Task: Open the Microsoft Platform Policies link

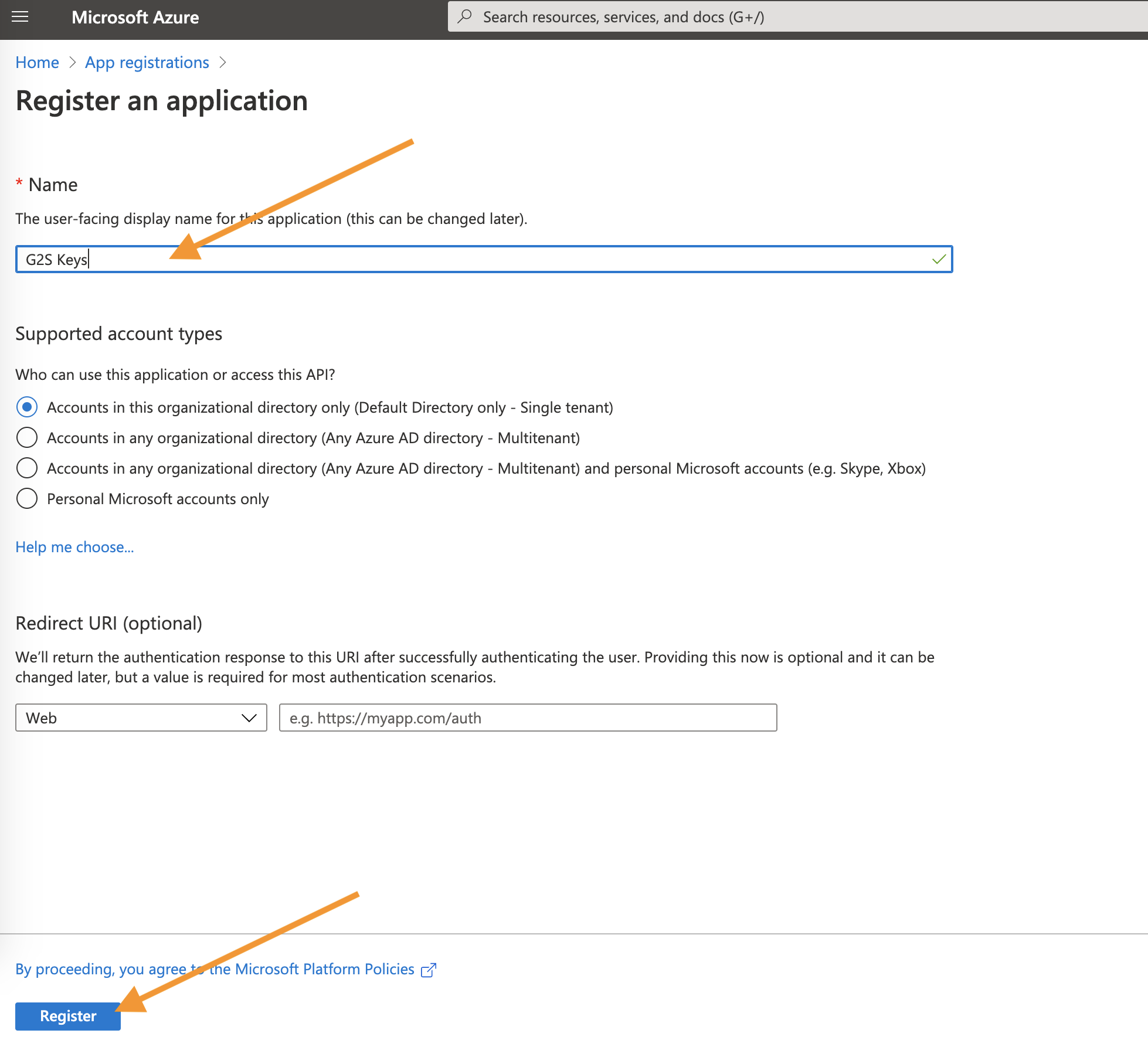Action: pyautogui.click(x=226, y=969)
